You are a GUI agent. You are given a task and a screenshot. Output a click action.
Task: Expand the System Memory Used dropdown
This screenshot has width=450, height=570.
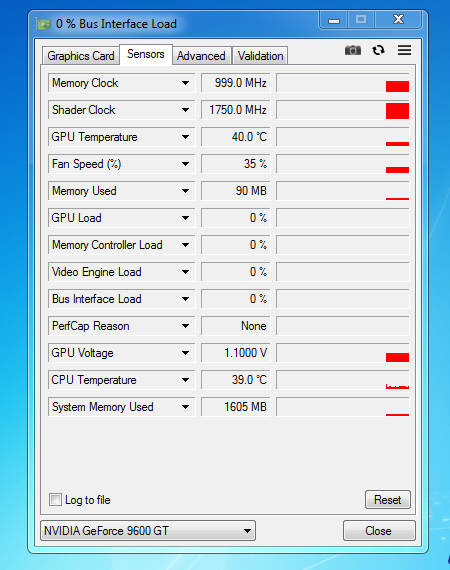click(185, 407)
